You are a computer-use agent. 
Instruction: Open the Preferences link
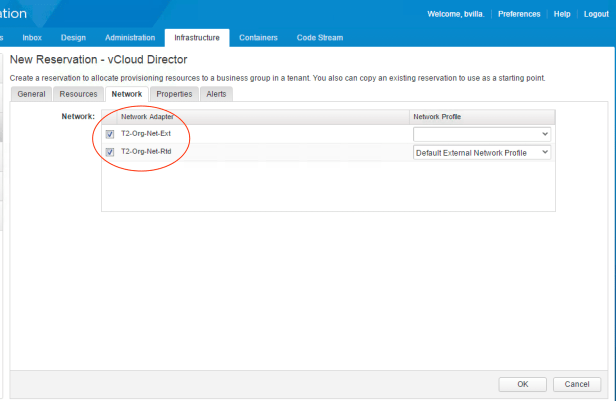(519, 14)
